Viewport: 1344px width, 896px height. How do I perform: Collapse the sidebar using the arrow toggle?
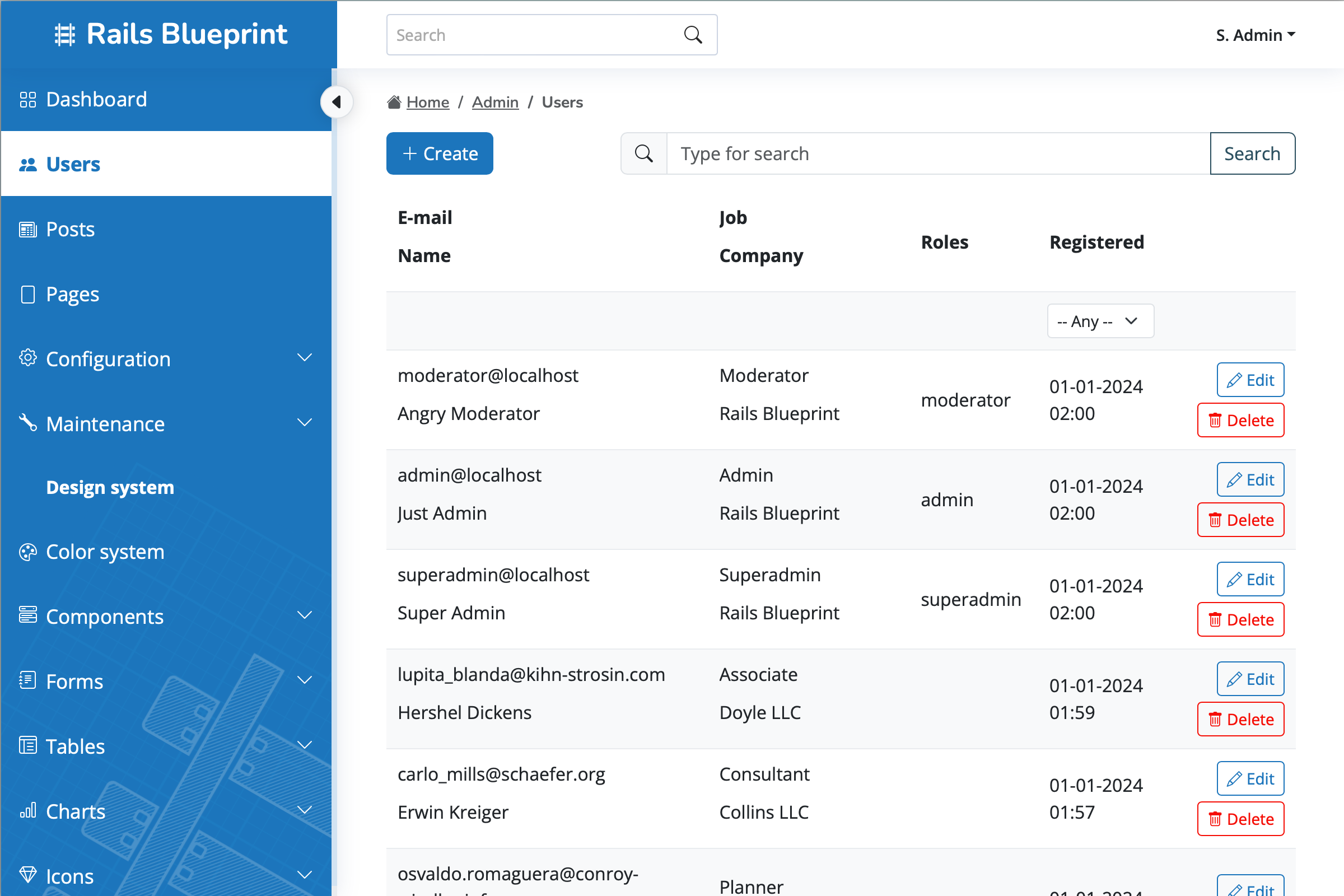[x=337, y=102]
